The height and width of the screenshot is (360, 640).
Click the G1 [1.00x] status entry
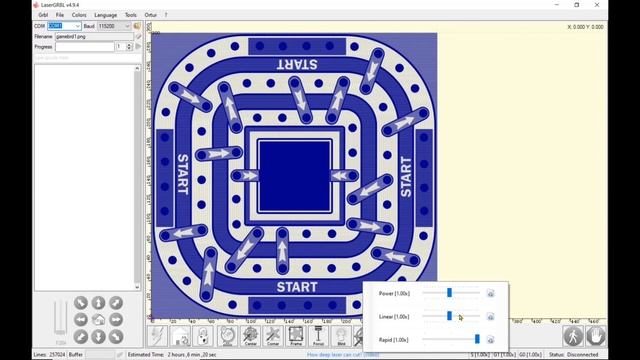(504, 355)
